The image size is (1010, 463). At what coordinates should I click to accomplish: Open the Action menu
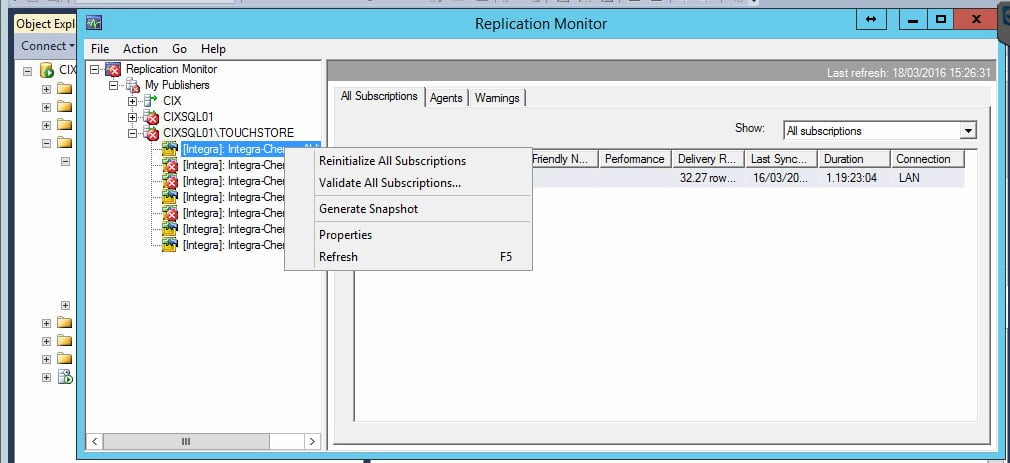coord(140,49)
